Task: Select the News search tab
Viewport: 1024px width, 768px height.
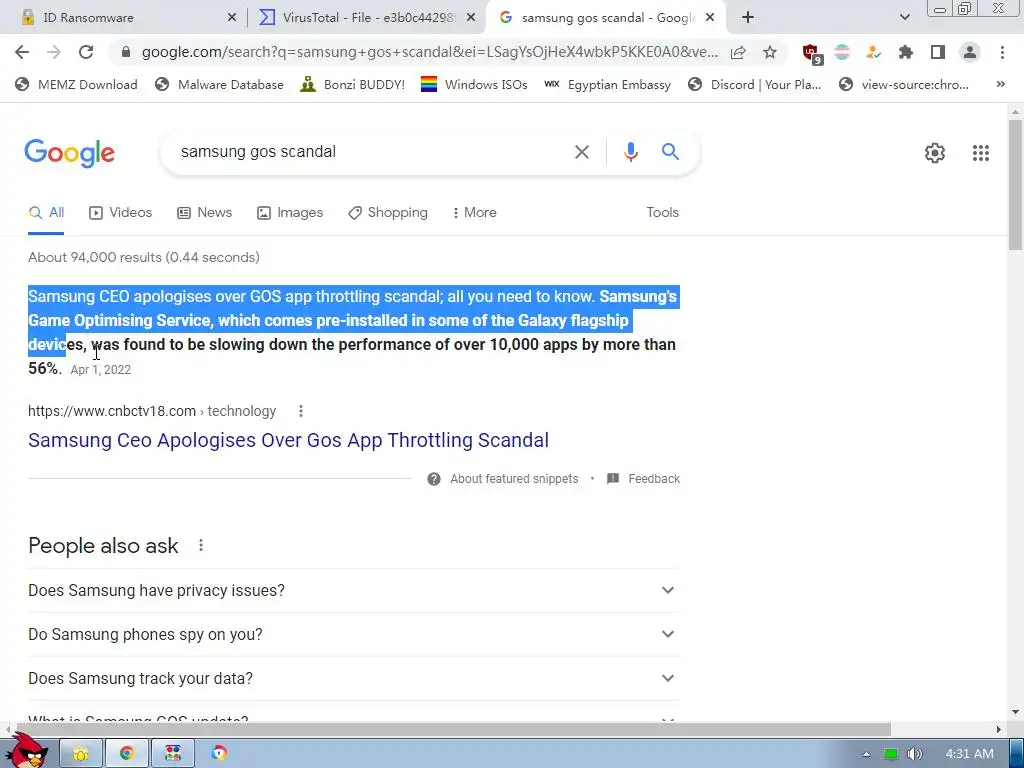Action: pyautogui.click(x=204, y=212)
